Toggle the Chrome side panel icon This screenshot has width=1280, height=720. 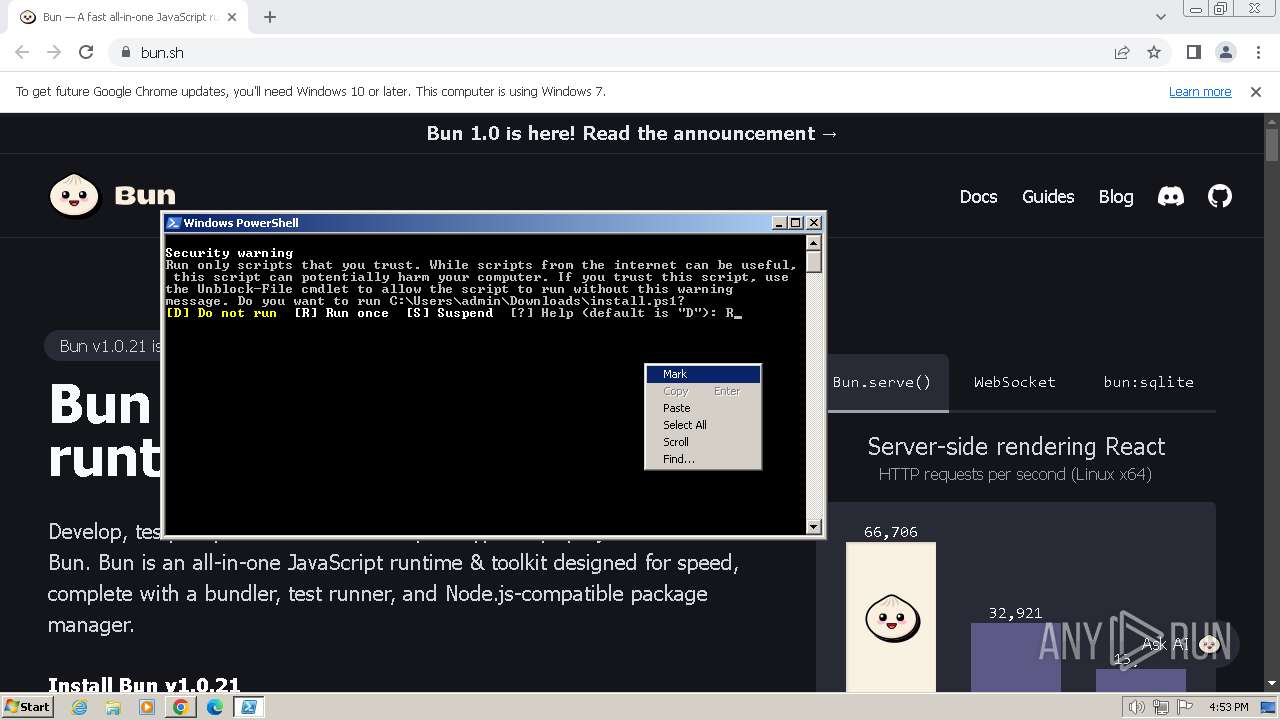pyautogui.click(x=1193, y=52)
